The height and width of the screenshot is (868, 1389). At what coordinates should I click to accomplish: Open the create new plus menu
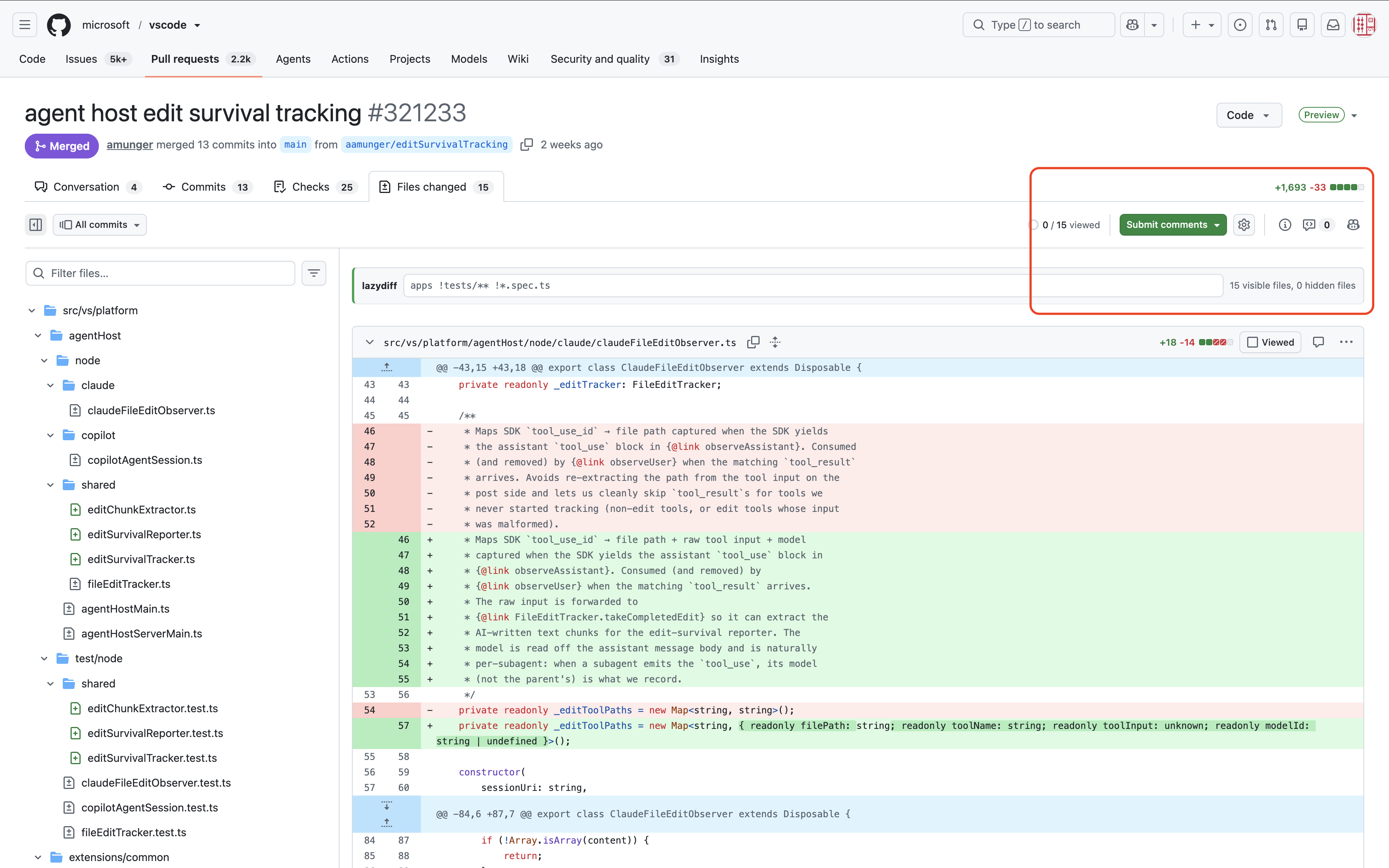click(x=1203, y=25)
